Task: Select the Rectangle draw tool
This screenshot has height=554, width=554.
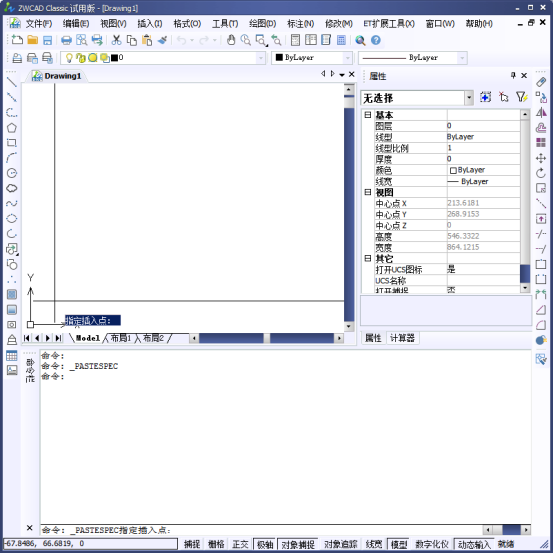Action: coord(12,143)
